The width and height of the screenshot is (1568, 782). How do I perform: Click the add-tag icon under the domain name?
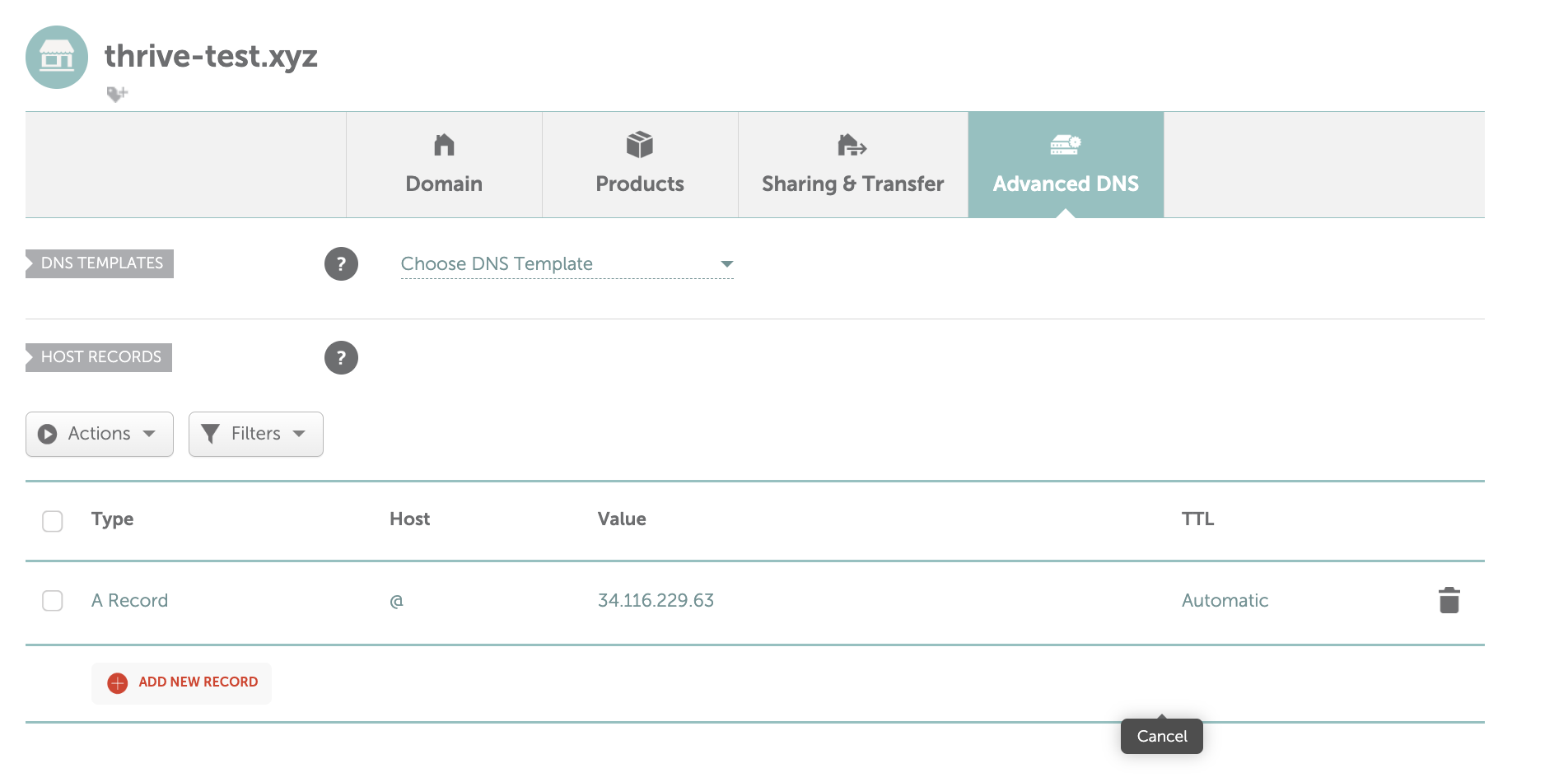click(x=118, y=93)
